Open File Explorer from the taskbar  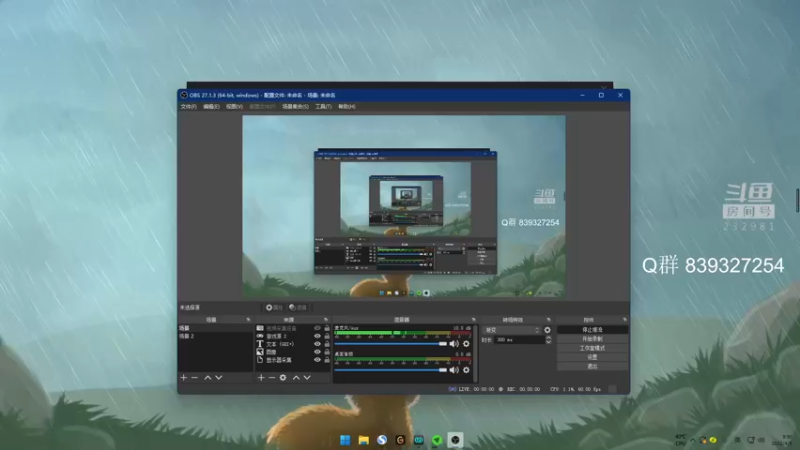pyautogui.click(x=363, y=440)
